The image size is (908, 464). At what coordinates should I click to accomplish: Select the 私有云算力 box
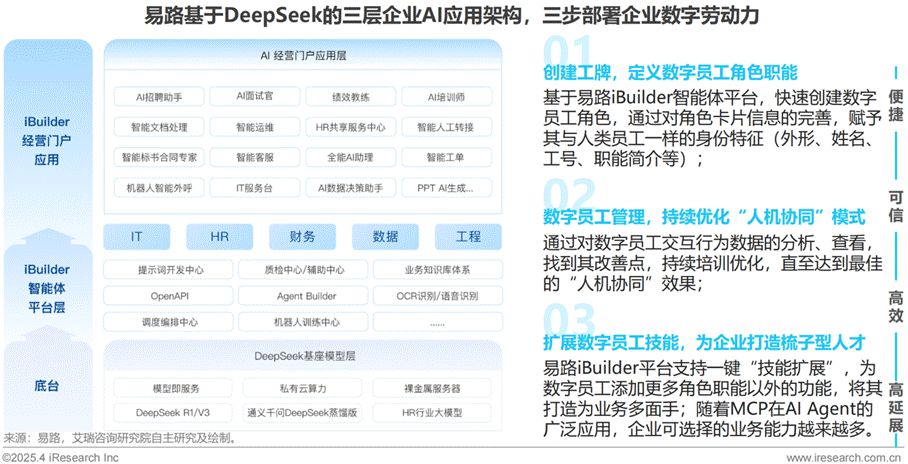pyautogui.click(x=302, y=388)
